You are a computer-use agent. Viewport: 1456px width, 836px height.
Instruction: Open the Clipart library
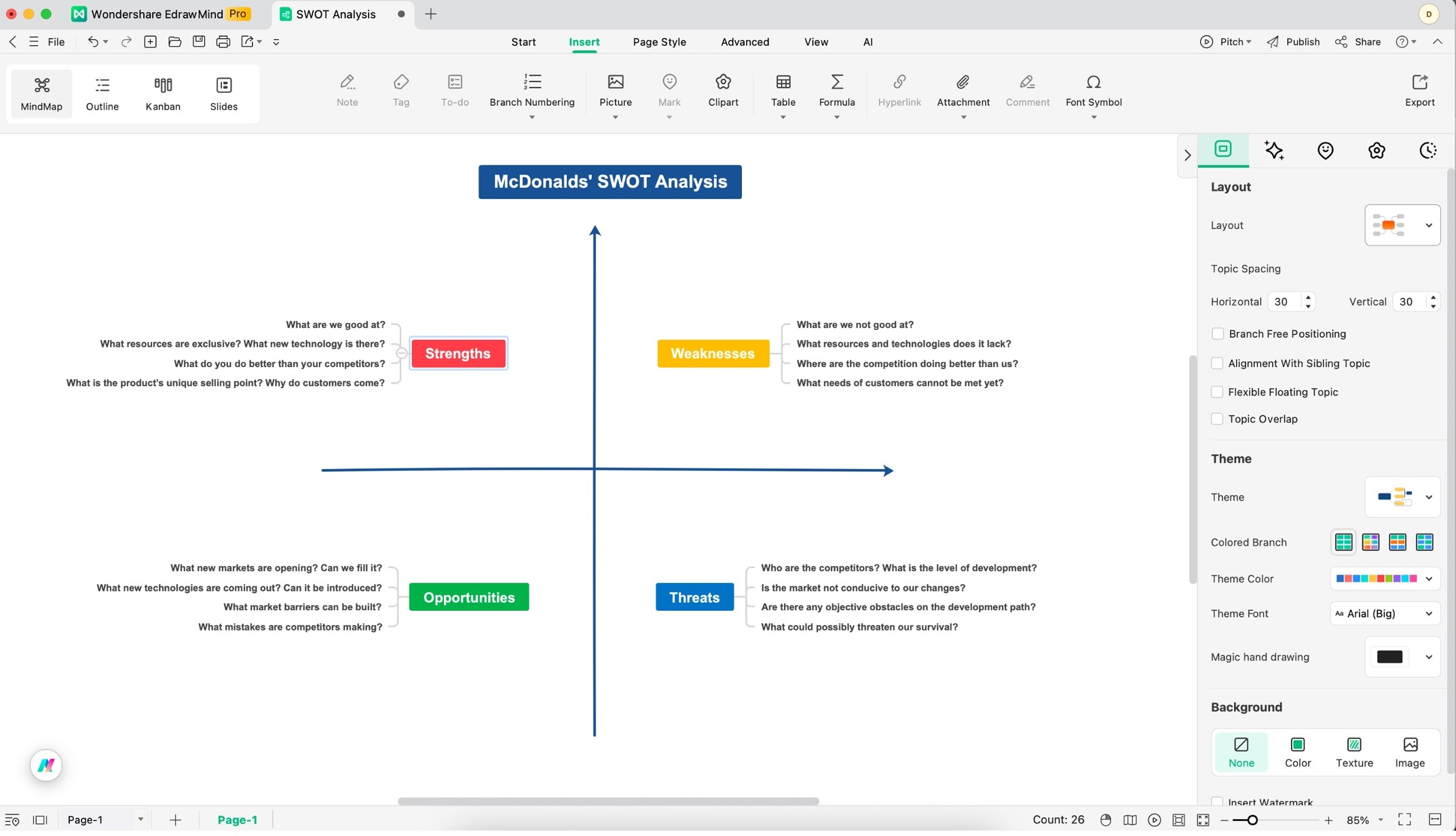(x=723, y=90)
